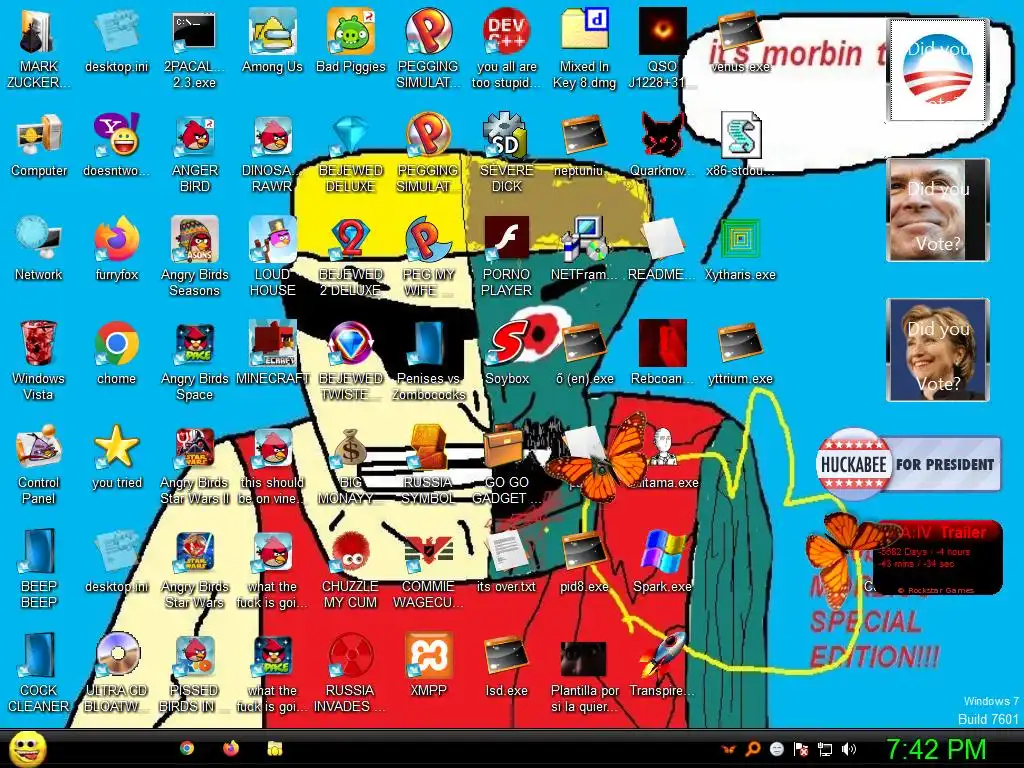
Task: Select the ANGER BIRD shortcut
Action: click(x=195, y=153)
